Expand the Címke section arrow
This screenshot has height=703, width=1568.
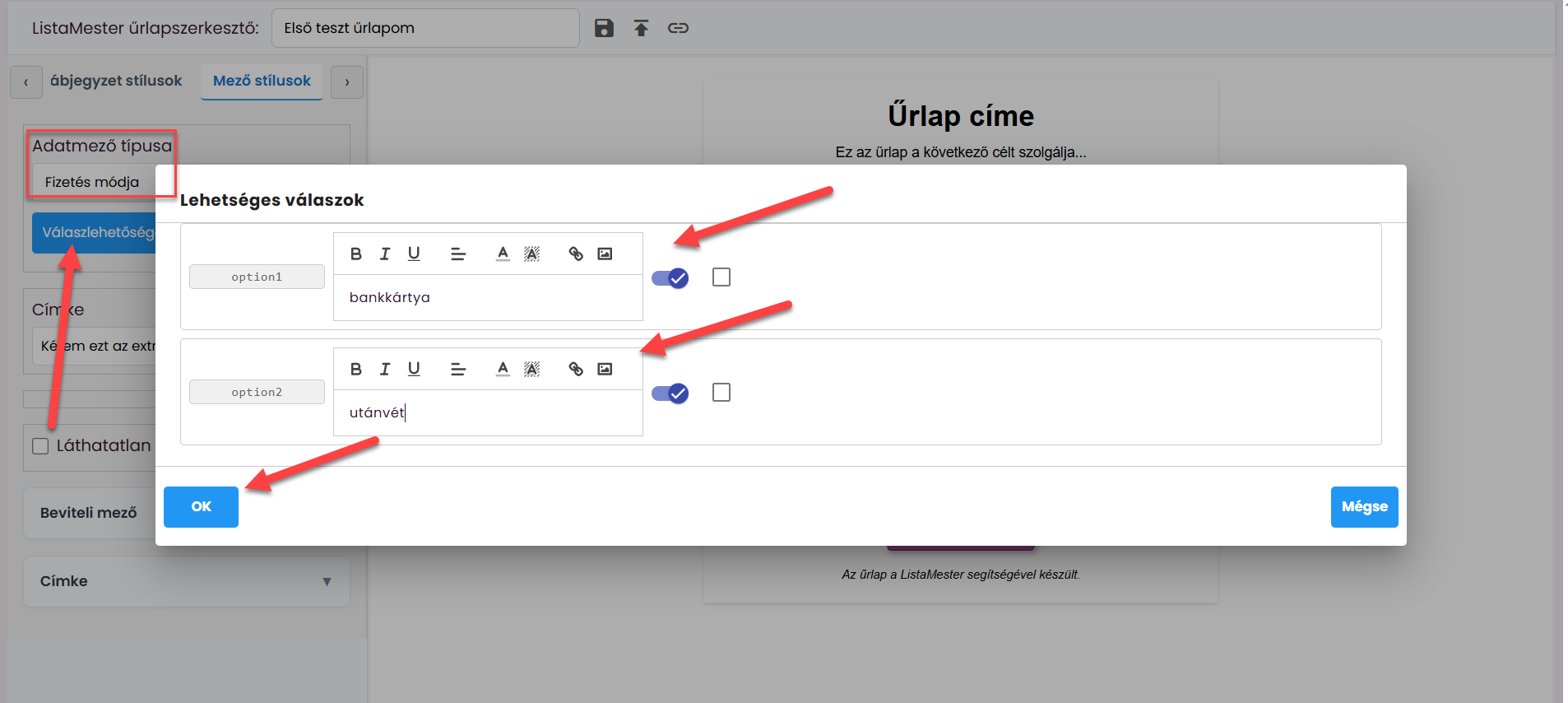coord(327,581)
